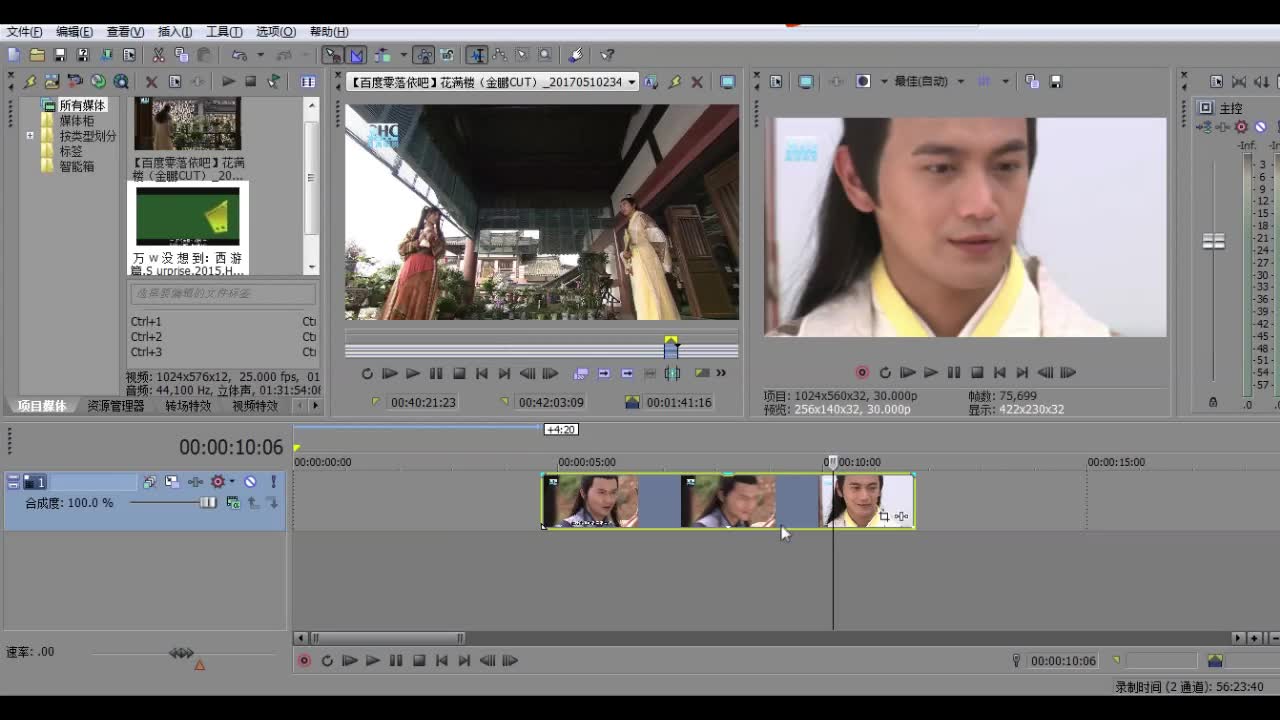Open the 编辑(E) menu

click(x=74, y=32)
